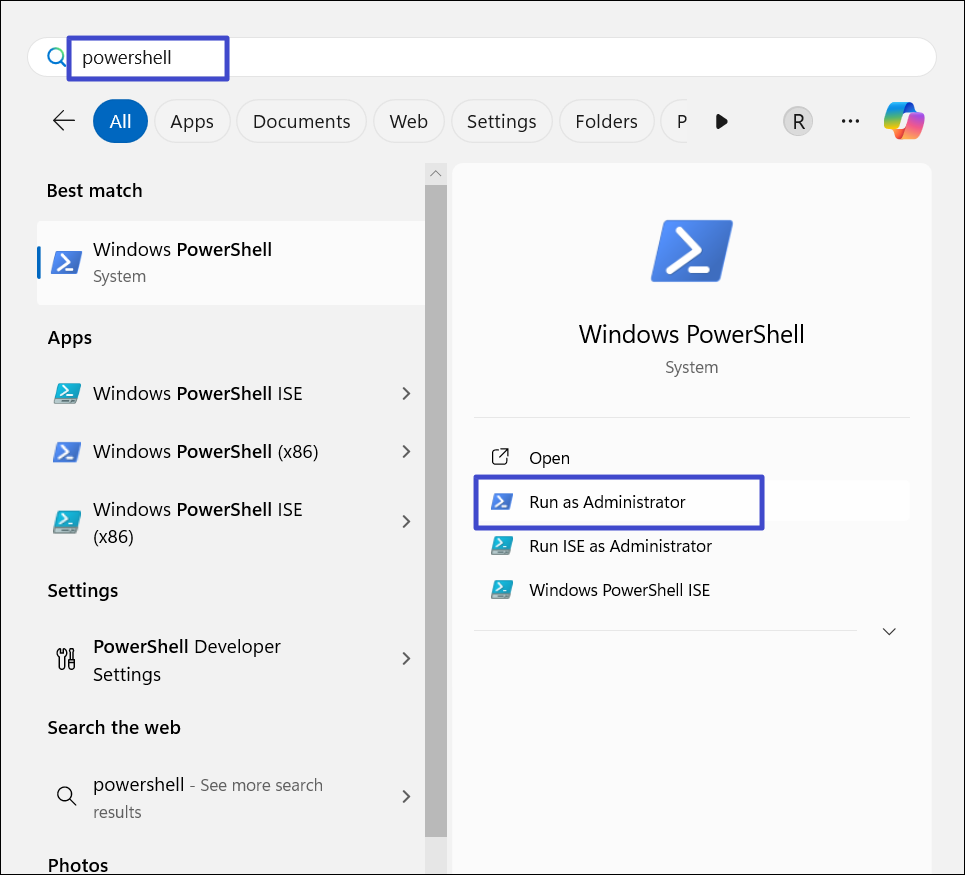Click the R user account avatar

(x=797, y=121)
